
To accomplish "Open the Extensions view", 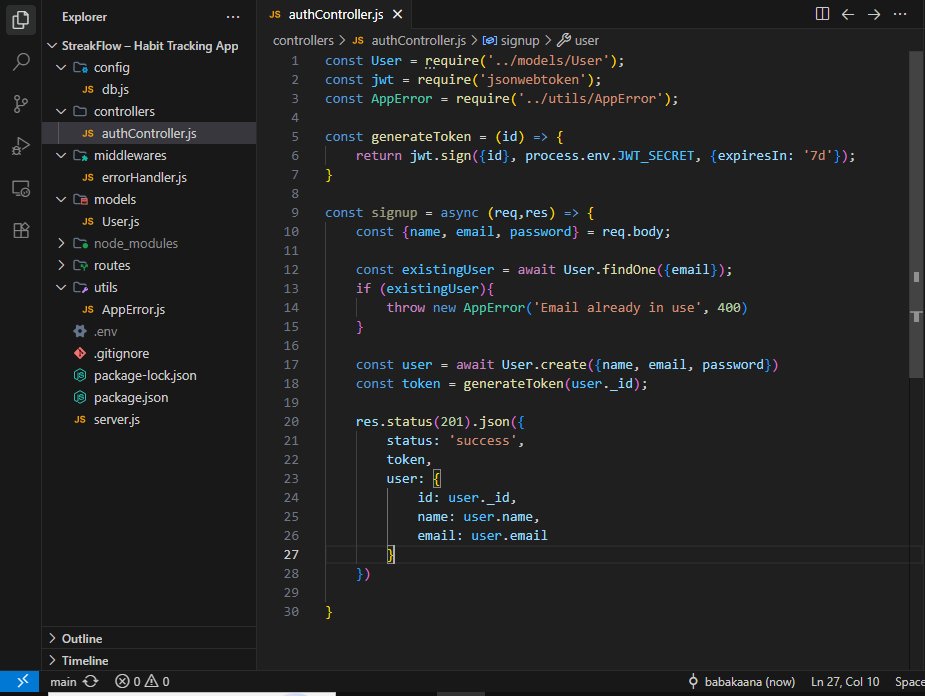I will pos(21,230).
